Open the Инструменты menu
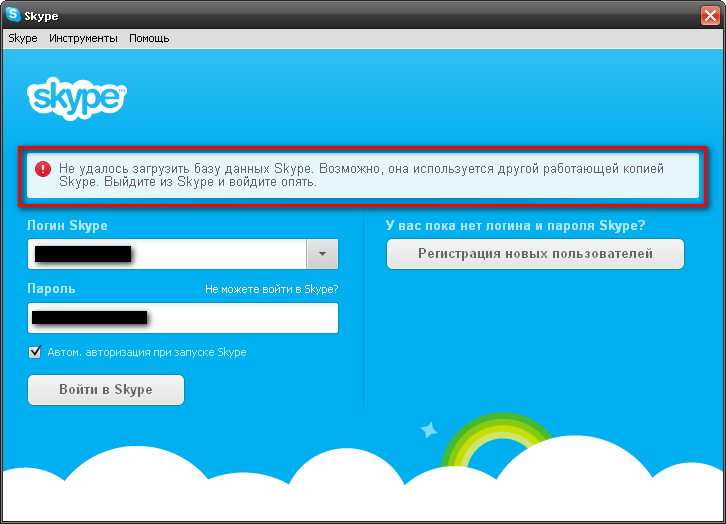 (83, 38)
